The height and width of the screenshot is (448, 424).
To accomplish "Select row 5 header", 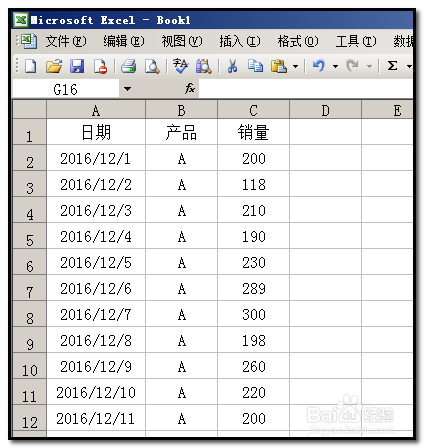I will point(29,236).
